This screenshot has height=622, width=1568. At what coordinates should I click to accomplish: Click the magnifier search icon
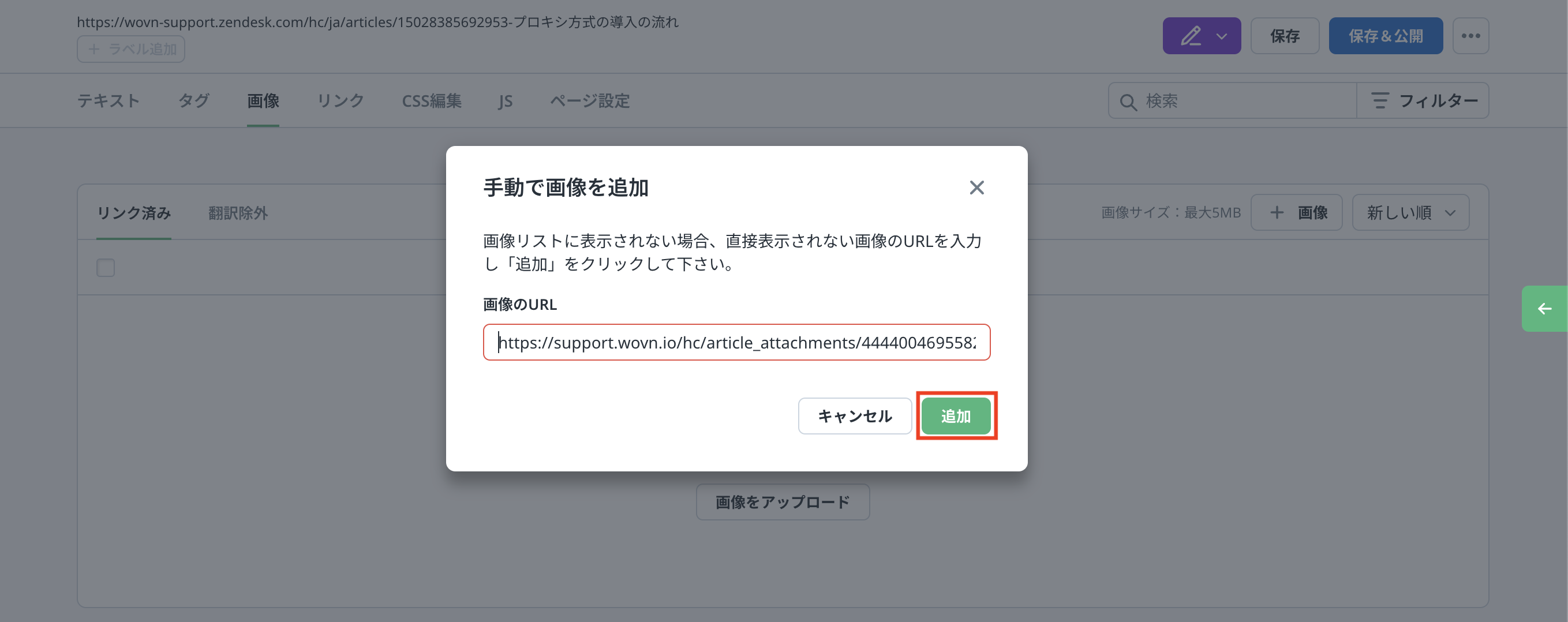point(1127,102)
